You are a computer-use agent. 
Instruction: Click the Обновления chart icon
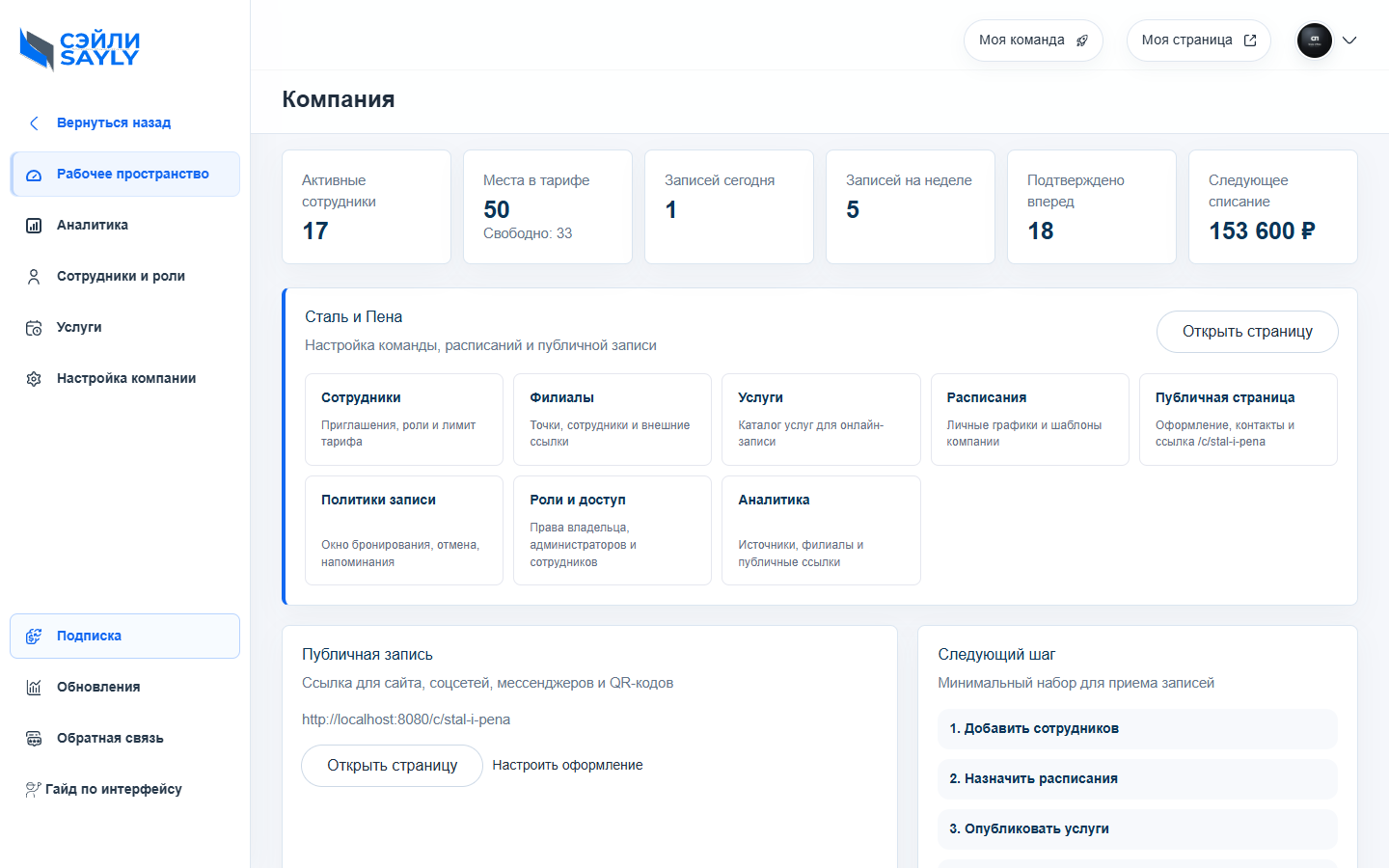[34, 688]
